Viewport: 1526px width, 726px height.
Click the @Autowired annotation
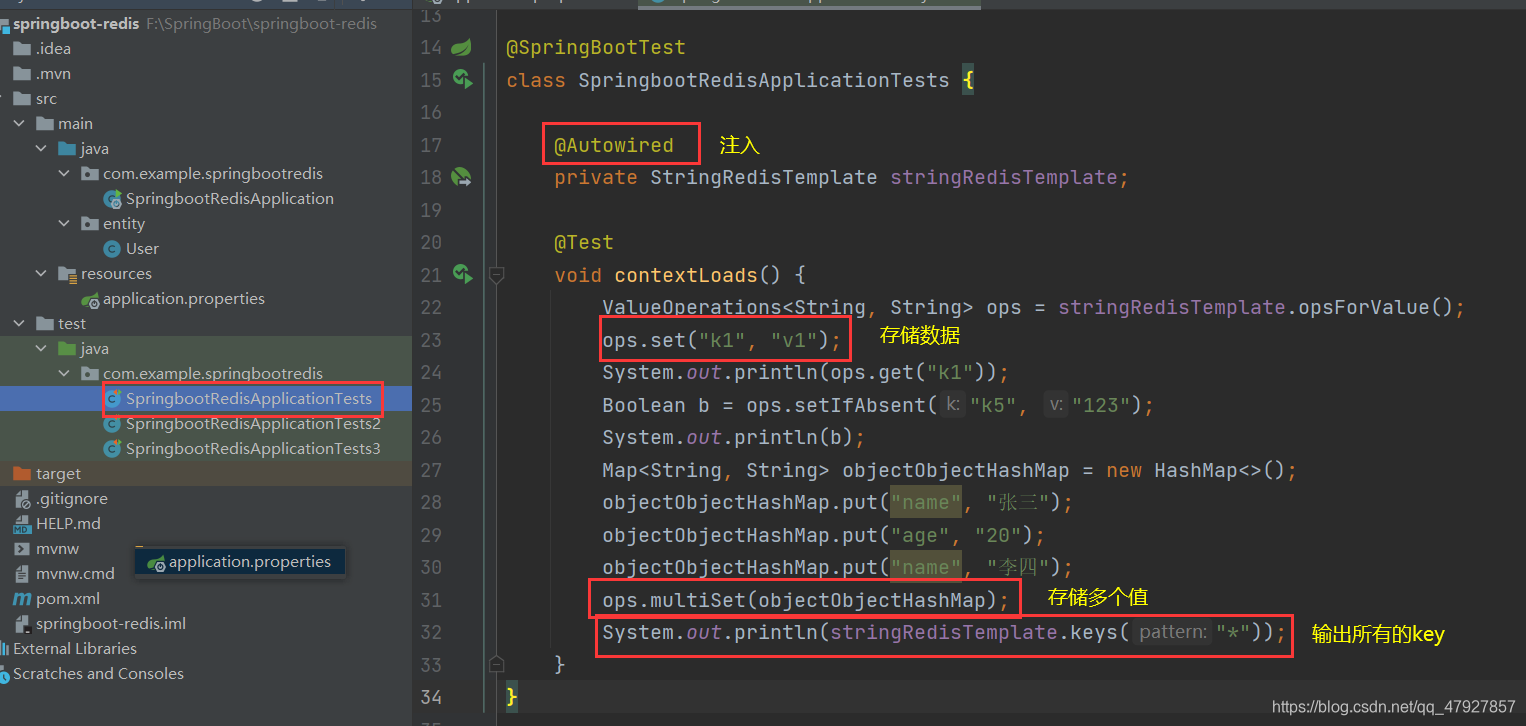pos(614,145)
